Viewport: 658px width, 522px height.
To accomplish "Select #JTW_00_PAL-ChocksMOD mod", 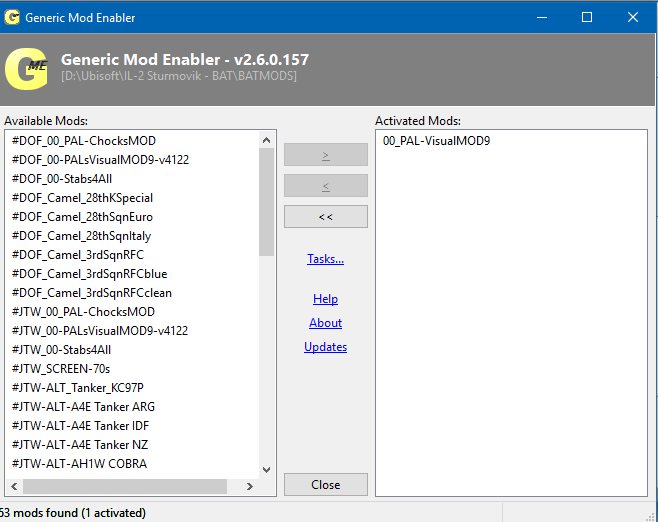I will coord(84,312).
